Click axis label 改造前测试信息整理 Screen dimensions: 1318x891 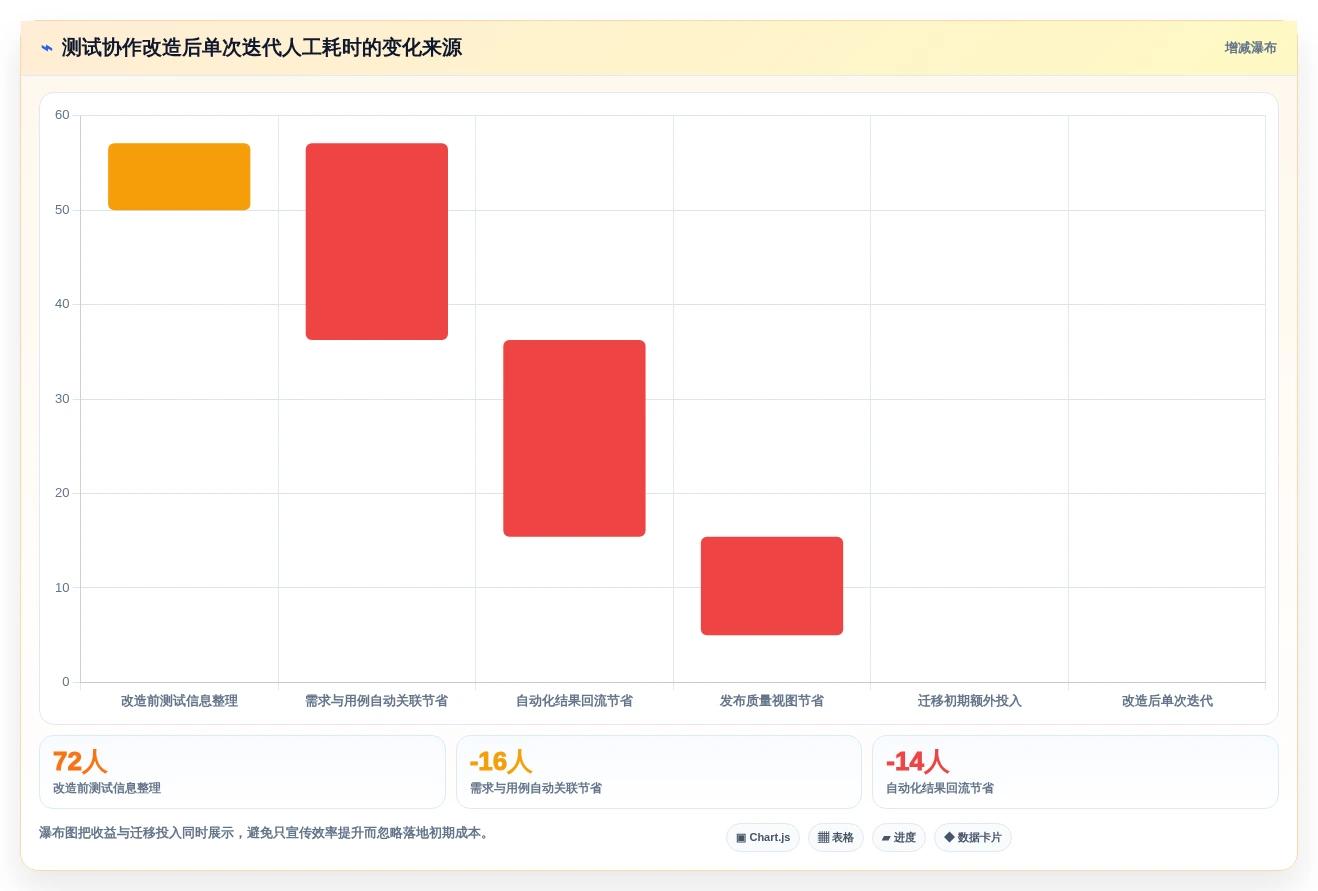point(179,701)
